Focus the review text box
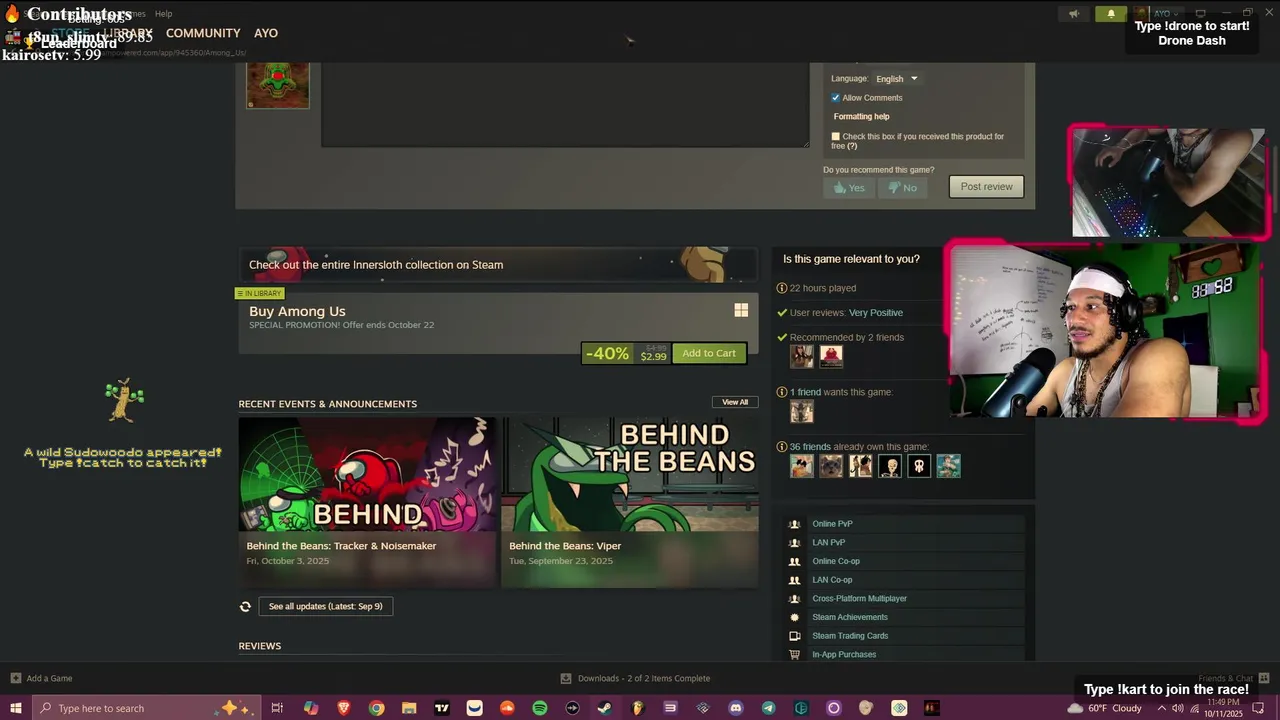This screenshot has width=1280, height=720. (x=565, y=104)
